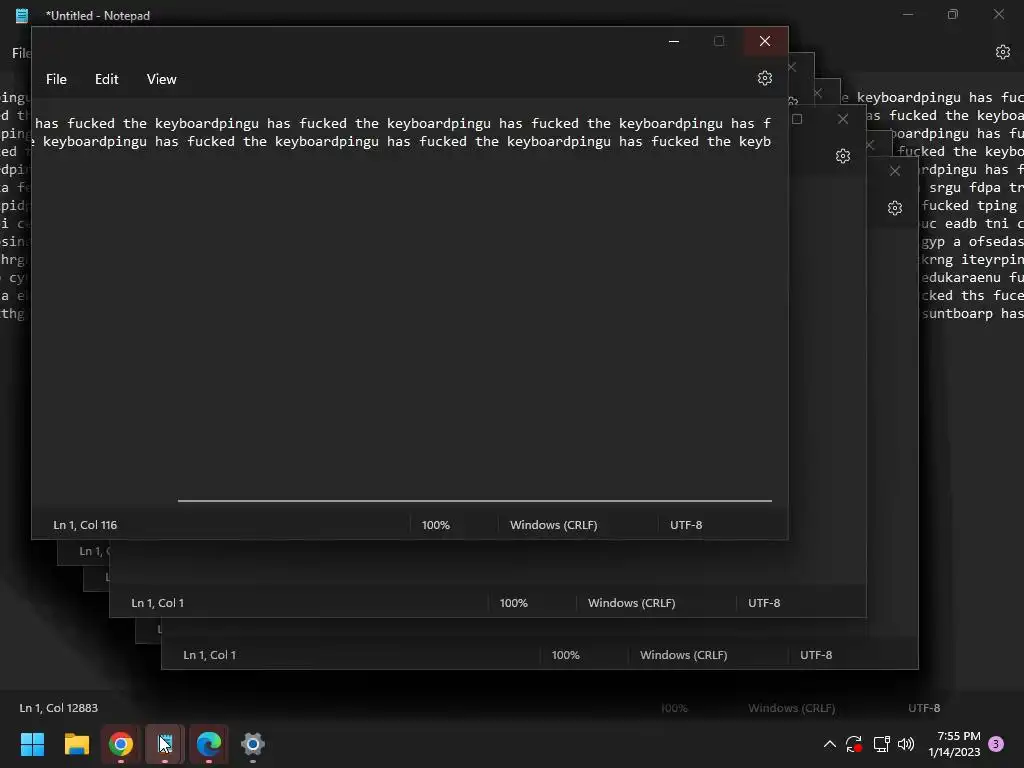The width and height of the screenshot is (1024, 768).
Task: Click the 100% zoom indicator of the front window
Action: pos(436,525)
